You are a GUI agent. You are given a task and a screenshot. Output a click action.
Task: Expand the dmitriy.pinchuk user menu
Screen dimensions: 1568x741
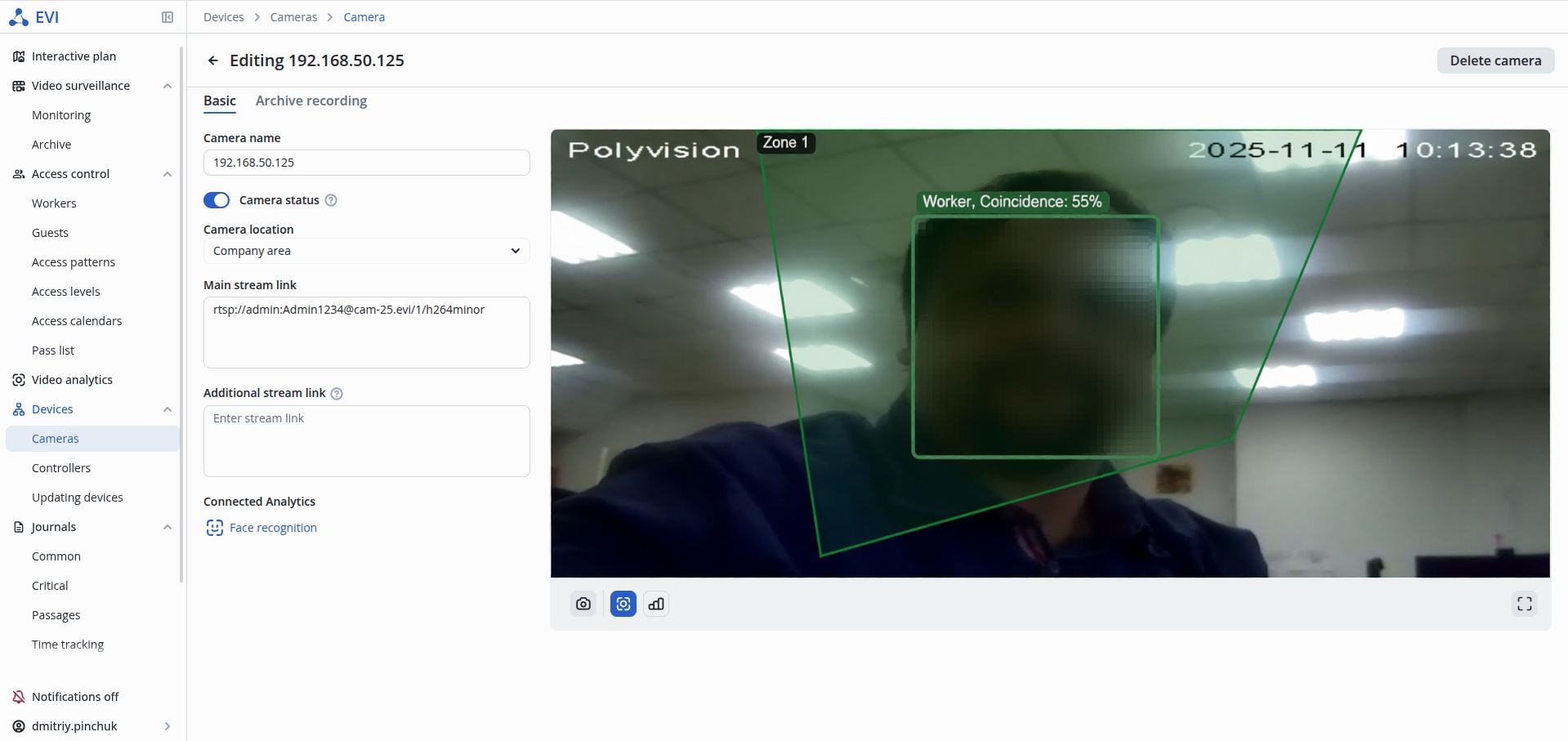coord(168,726)
